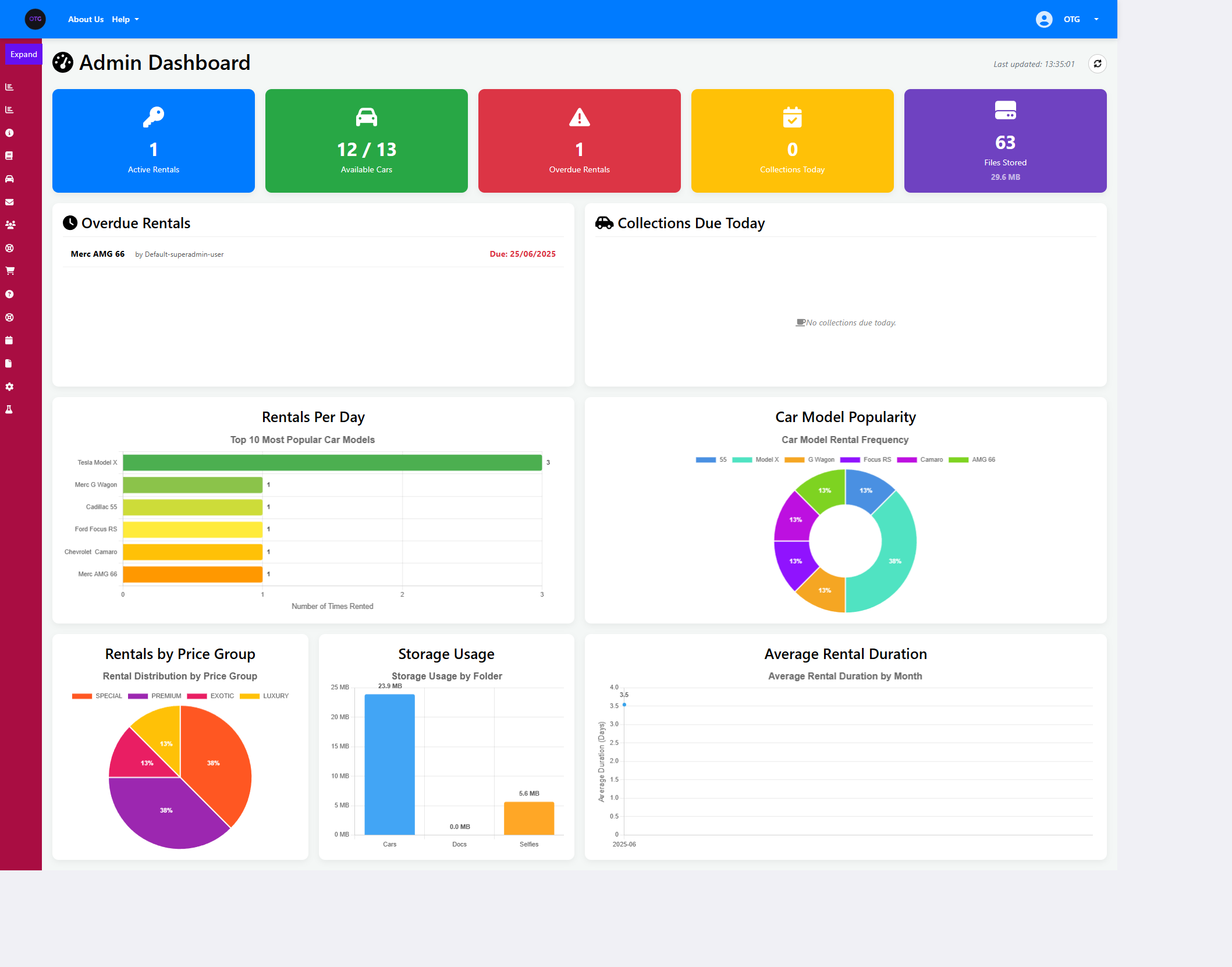Click the OTG username label
1232x967 pixels.
click(1071, 19)
